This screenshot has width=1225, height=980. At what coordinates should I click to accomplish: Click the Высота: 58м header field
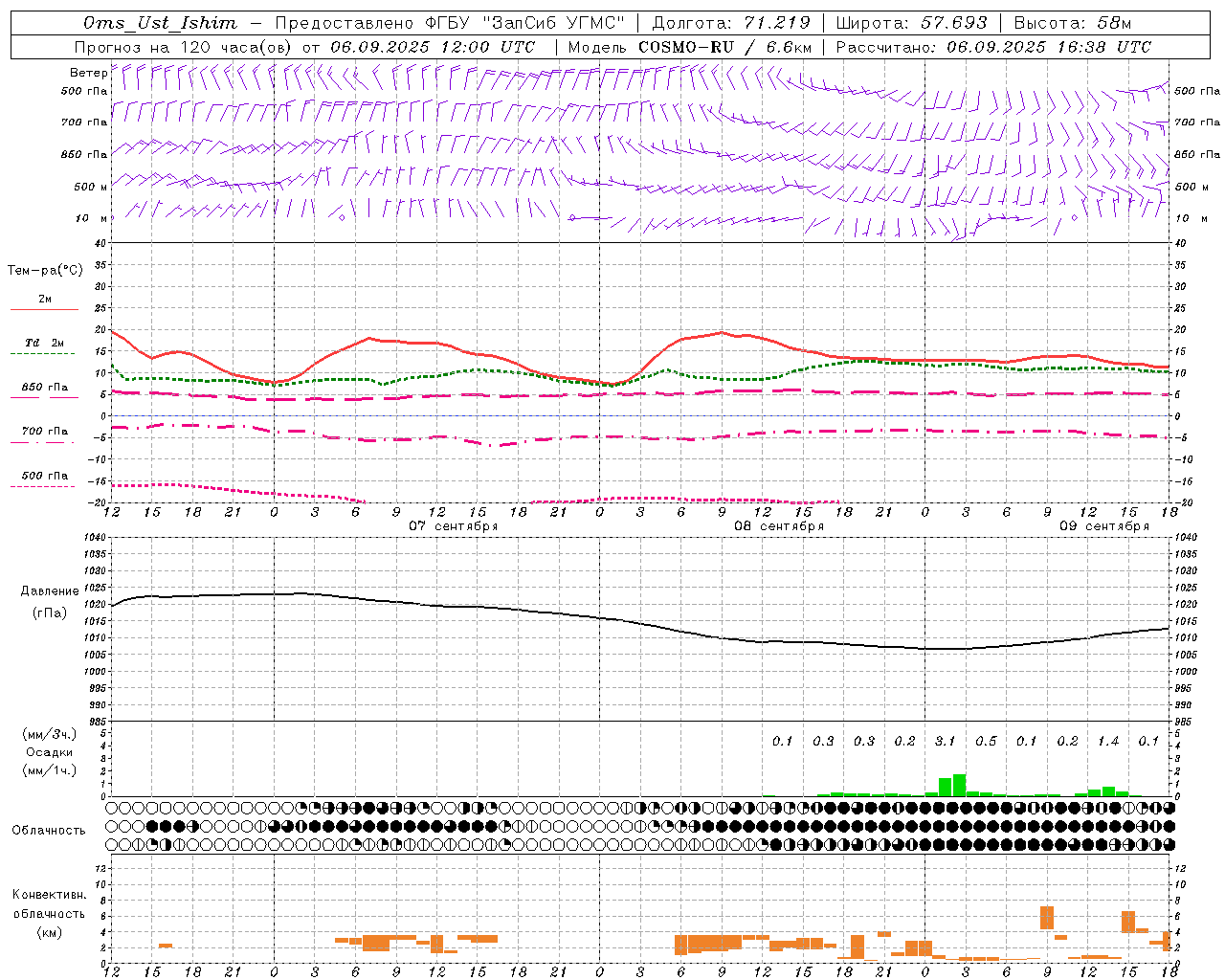pos(1073,23)
